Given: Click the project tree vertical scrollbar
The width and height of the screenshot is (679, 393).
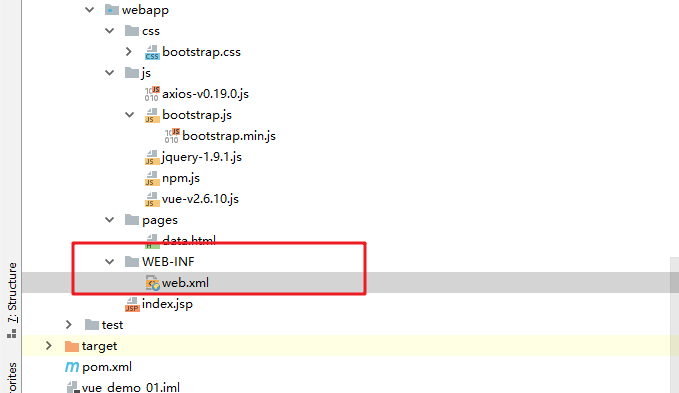Looking at the screenshot, I should pyautogui.click(x=674, y=325).
